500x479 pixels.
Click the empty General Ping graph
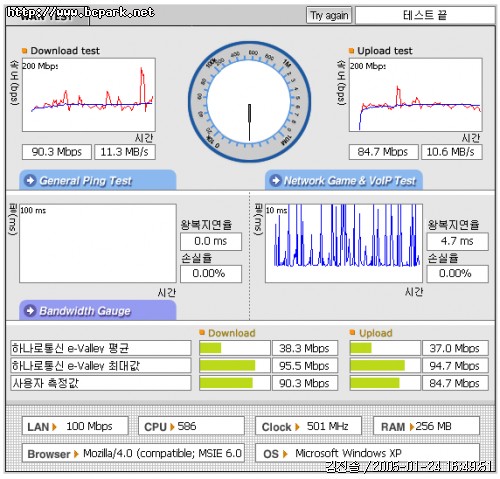98,243
